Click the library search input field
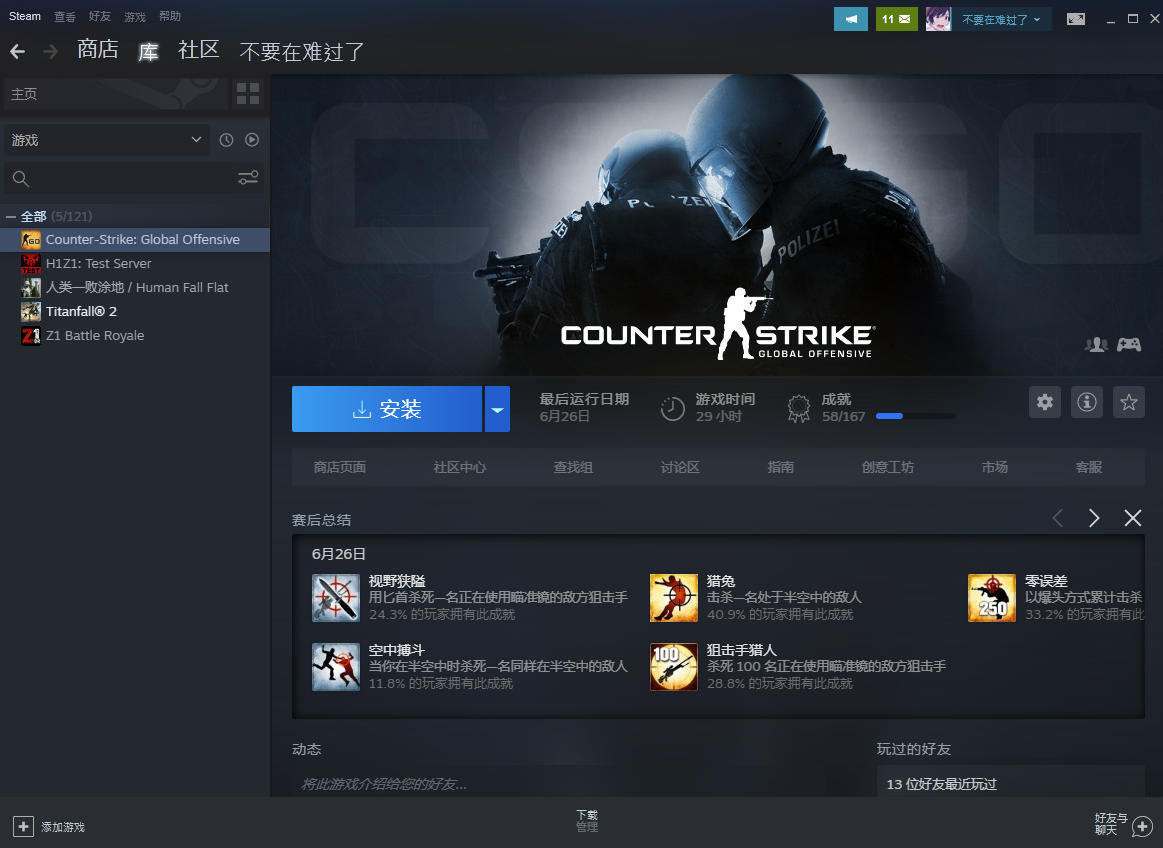 134,179
